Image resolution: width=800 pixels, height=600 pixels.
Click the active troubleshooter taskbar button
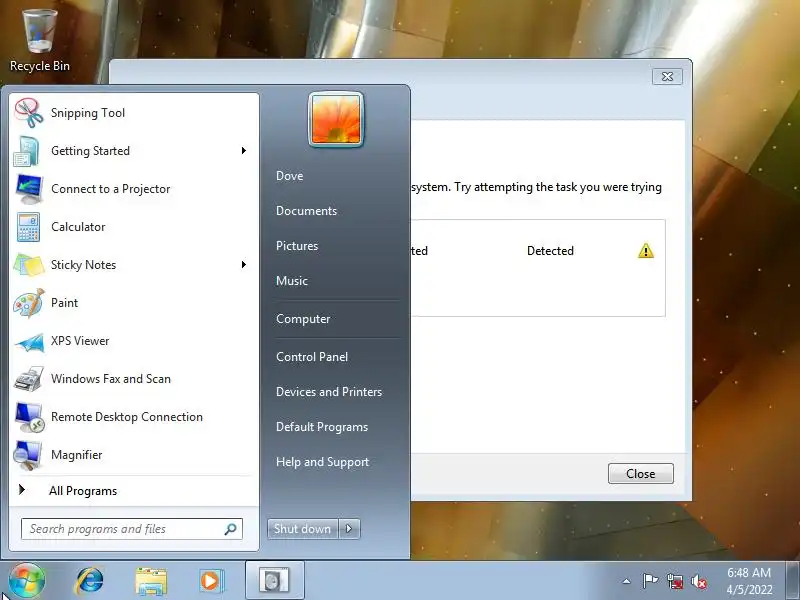pyautogui.click(x=274, y=580)
